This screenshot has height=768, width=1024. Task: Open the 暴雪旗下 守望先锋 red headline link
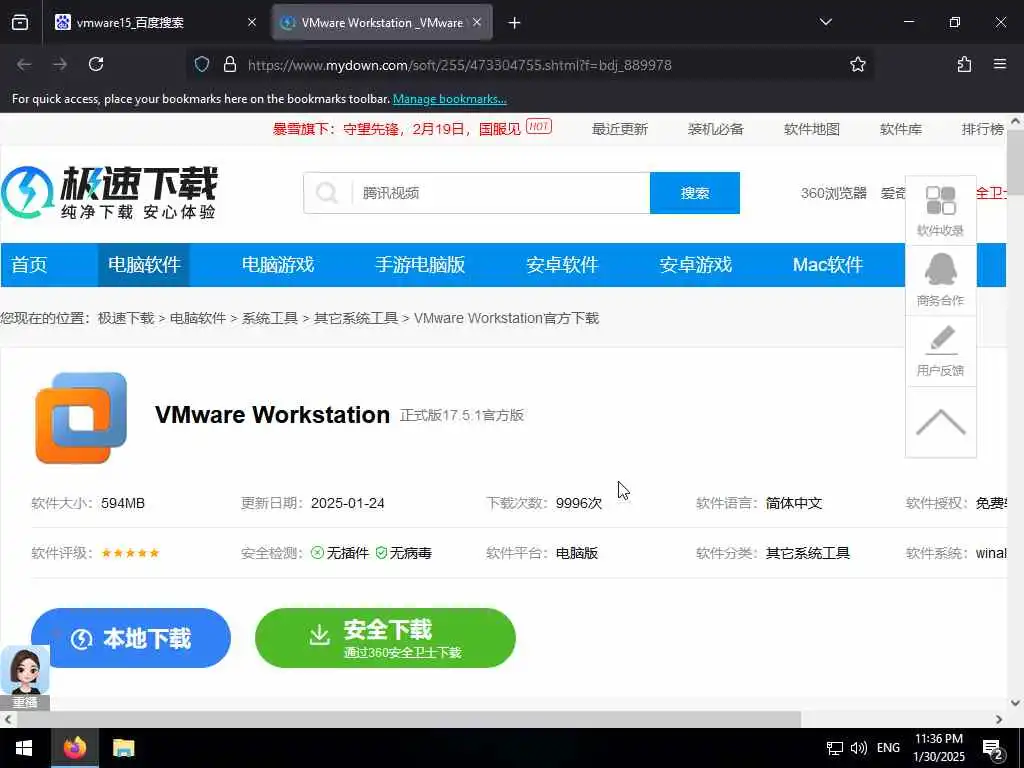[x=396, y=129]
